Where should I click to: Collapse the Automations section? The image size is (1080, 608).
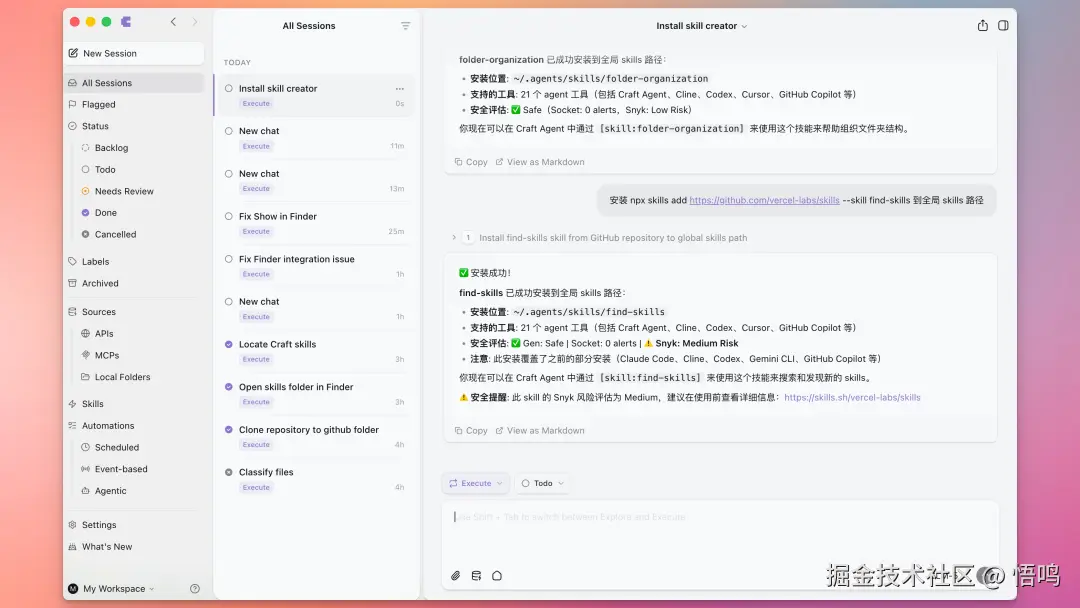[x=107, y=426]
